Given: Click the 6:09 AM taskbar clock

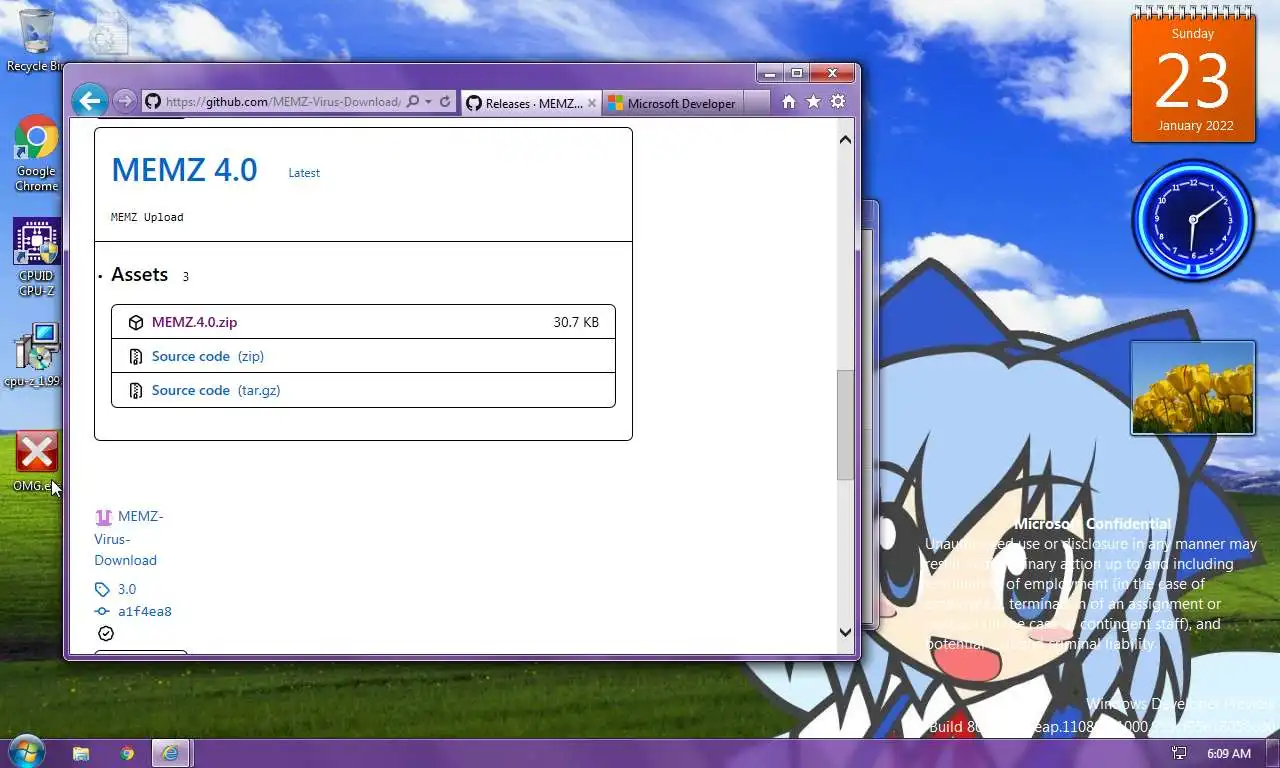Looking at the screenshot, I should coord(1229,753).
